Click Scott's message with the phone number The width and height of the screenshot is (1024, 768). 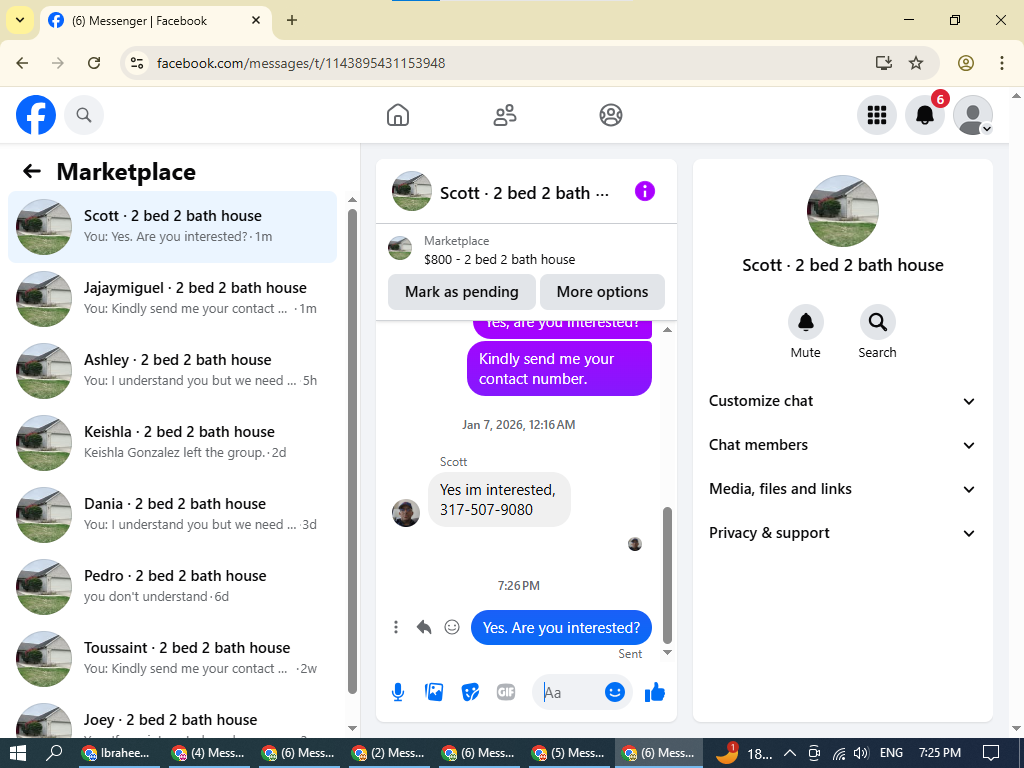[x=499, y=500]
